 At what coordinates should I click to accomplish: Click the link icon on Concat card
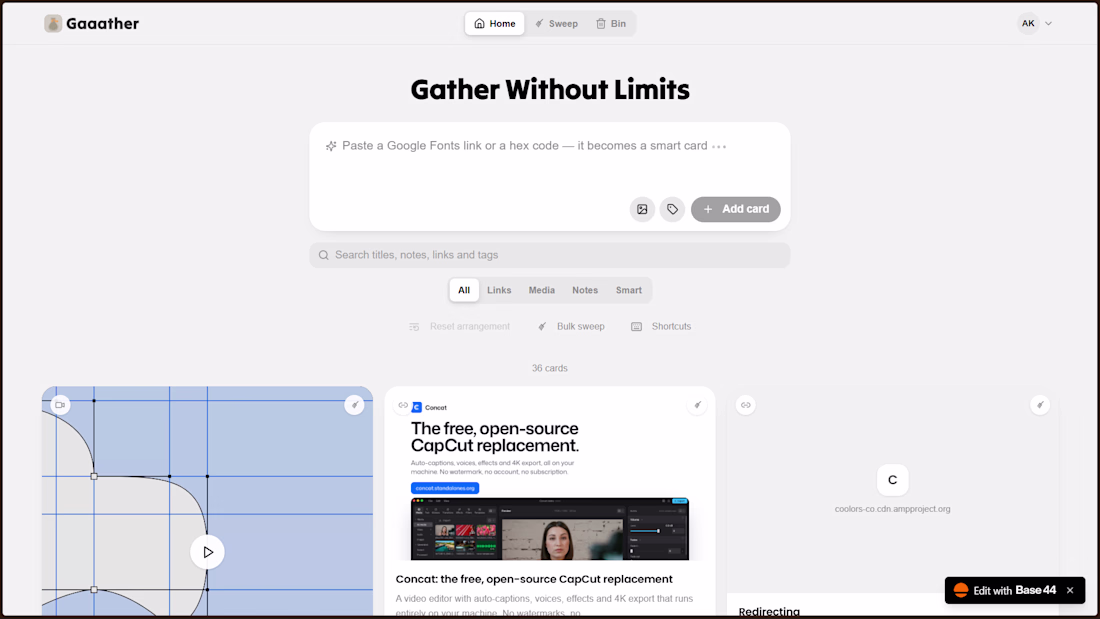click(403, 405)
